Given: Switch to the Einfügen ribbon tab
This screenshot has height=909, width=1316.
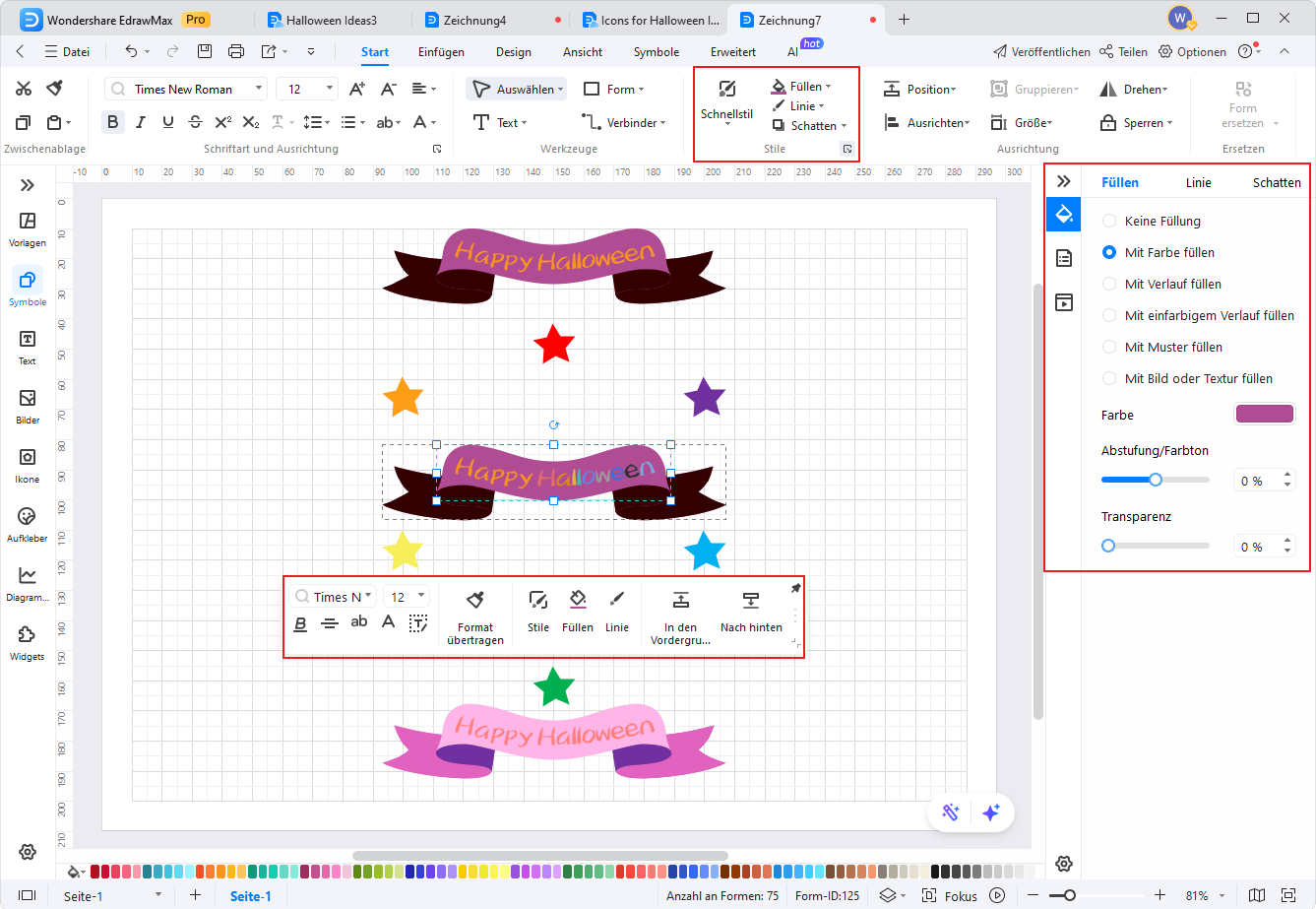Looking at the screenshot, I should tap(441, 52).
